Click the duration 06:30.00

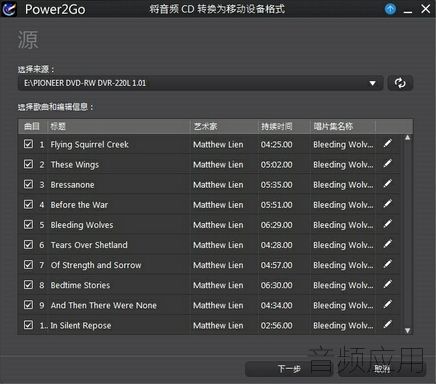[x=276, y=285]
